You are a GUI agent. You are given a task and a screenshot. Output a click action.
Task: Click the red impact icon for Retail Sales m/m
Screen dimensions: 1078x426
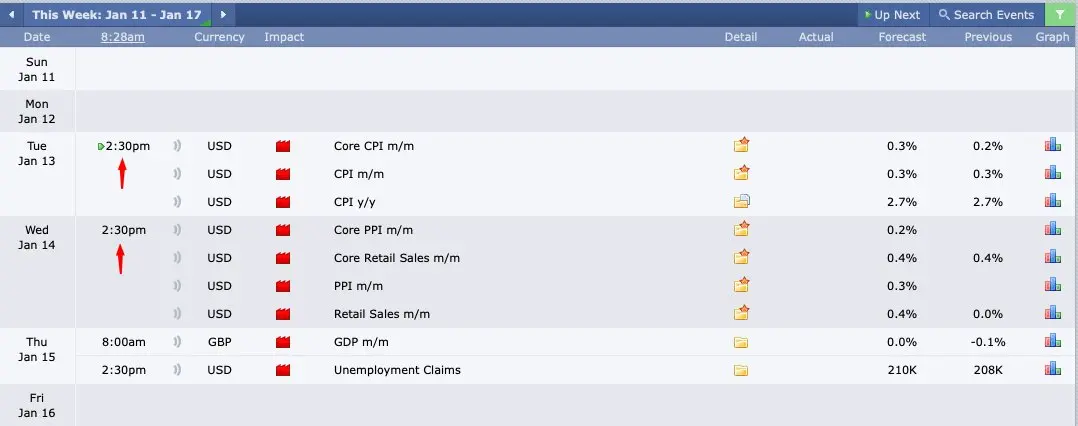(282, 314)
